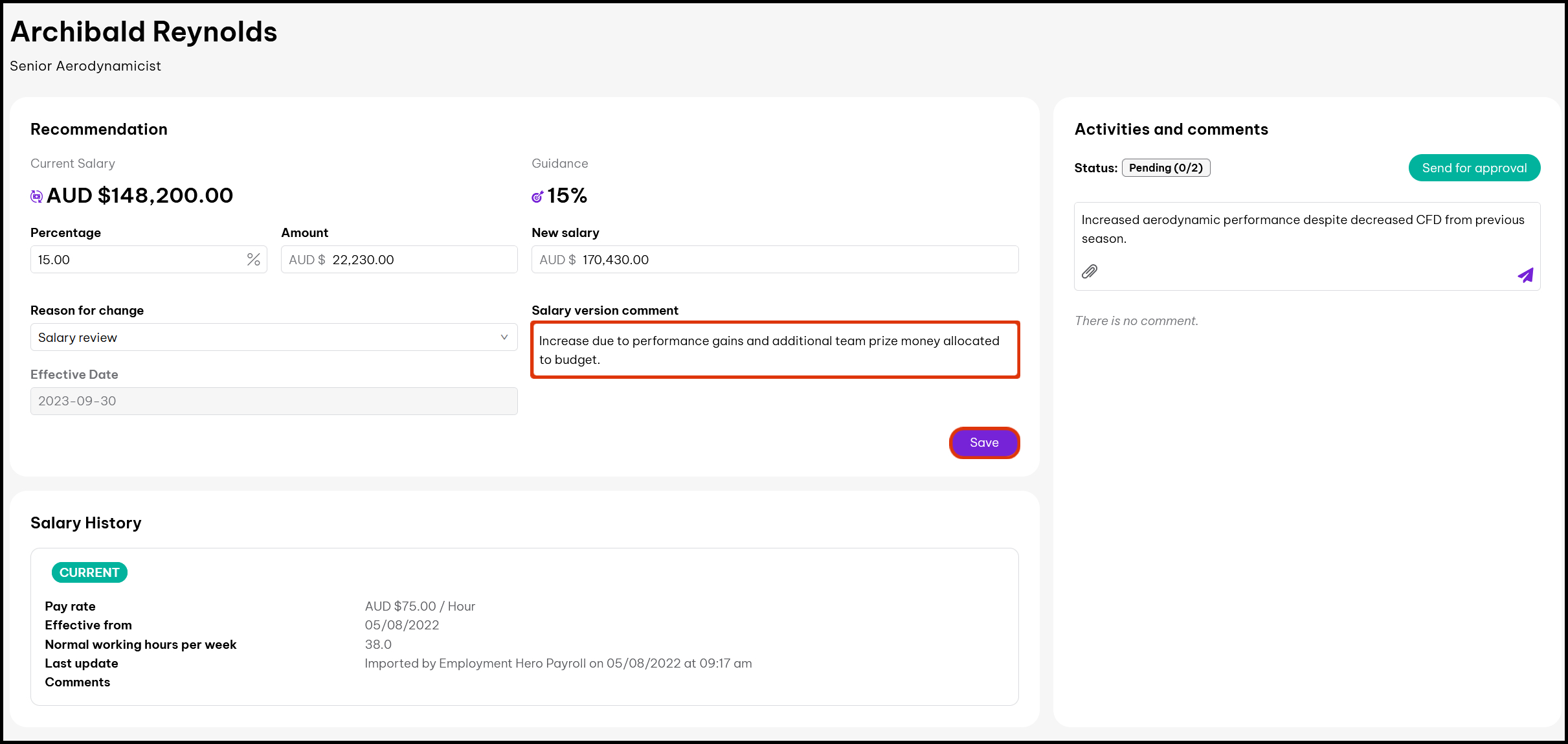Click the Salary version comment text box
This screenshot has height=744, width=1568.
coord(775,350)
